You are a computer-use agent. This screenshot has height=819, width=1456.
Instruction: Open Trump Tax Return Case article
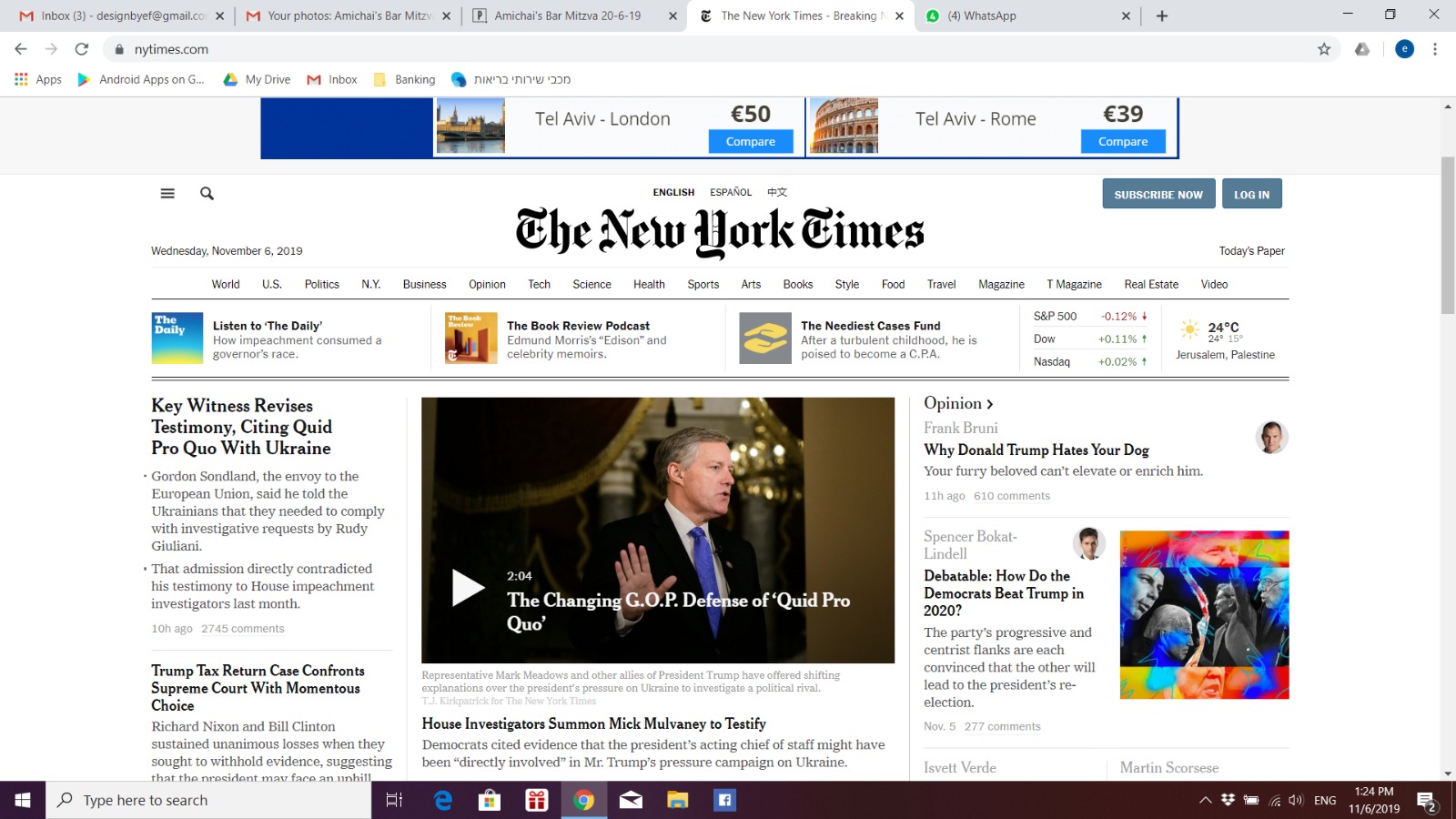(x=258, y=688)
